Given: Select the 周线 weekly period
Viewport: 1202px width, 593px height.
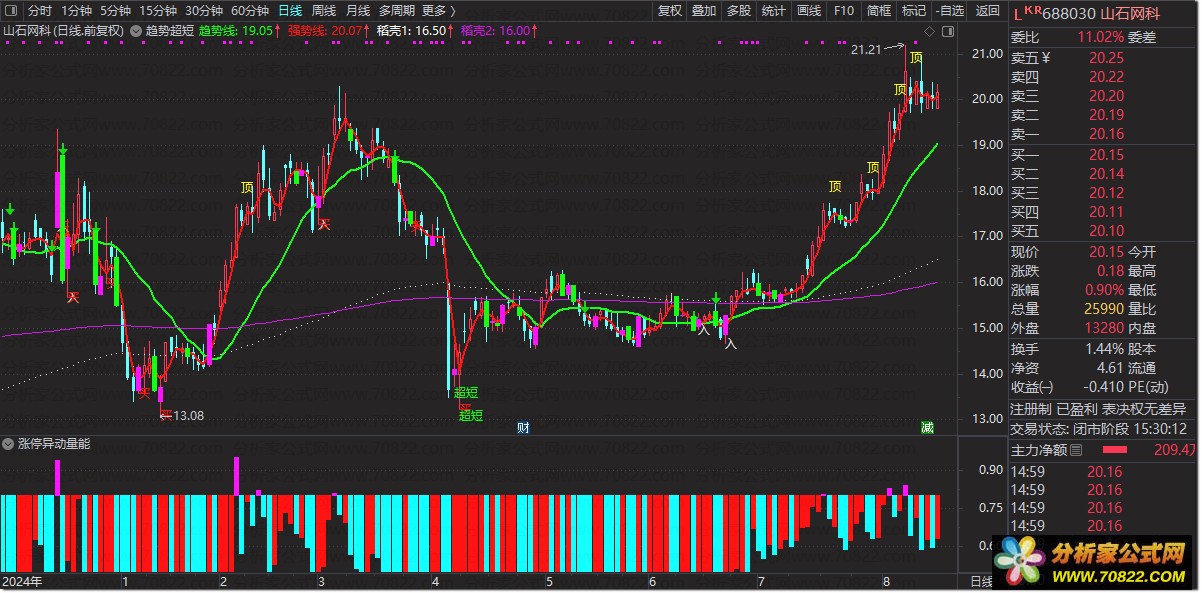Looking at the screenshot, I should coord(324,11).
